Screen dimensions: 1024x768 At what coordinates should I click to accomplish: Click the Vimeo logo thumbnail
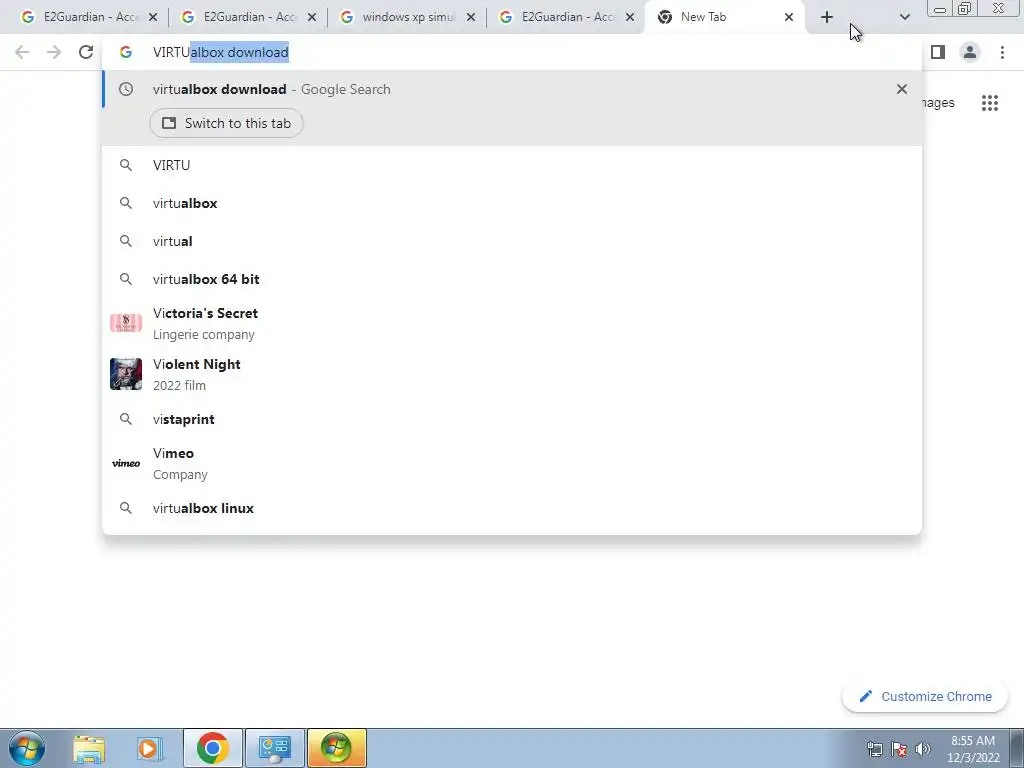[x=126, y=463]
